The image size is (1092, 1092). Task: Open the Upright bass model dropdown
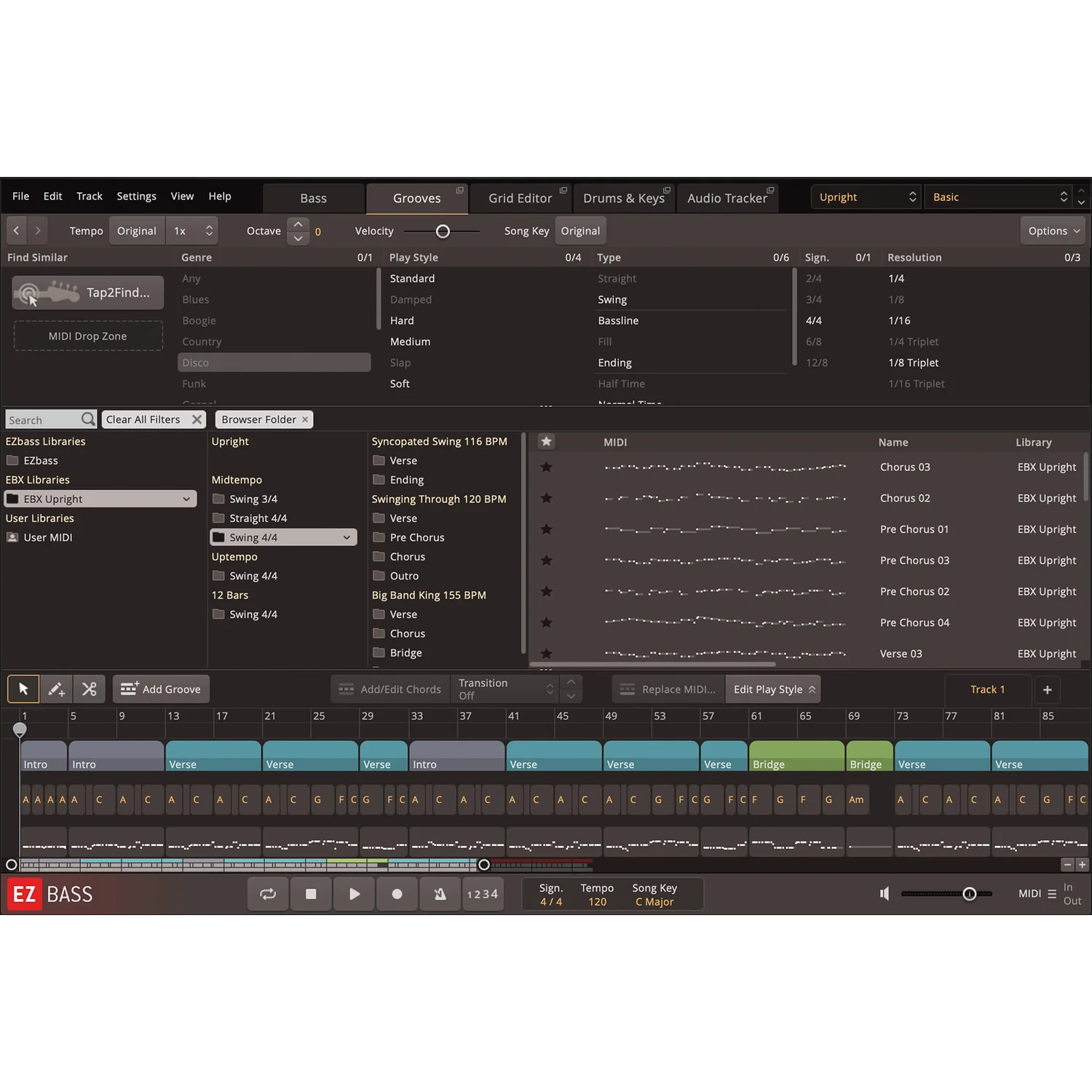click(866, 197)
